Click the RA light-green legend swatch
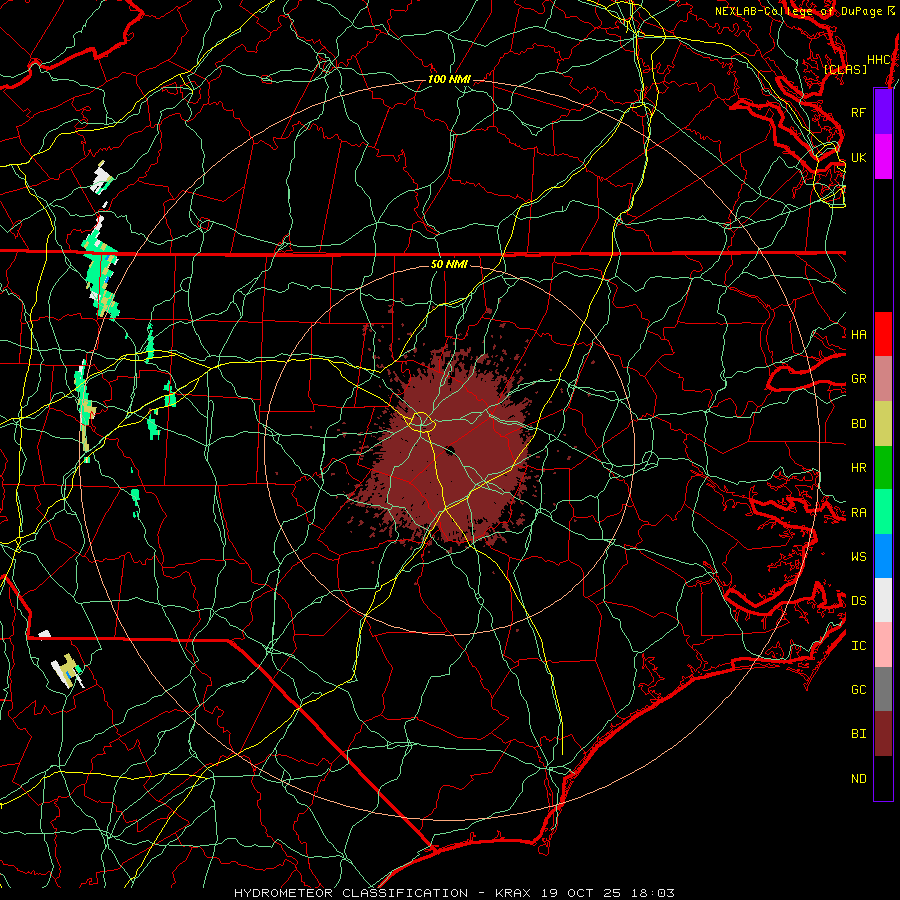The height and width of the screenshot is (900, 900). (883, 511)
